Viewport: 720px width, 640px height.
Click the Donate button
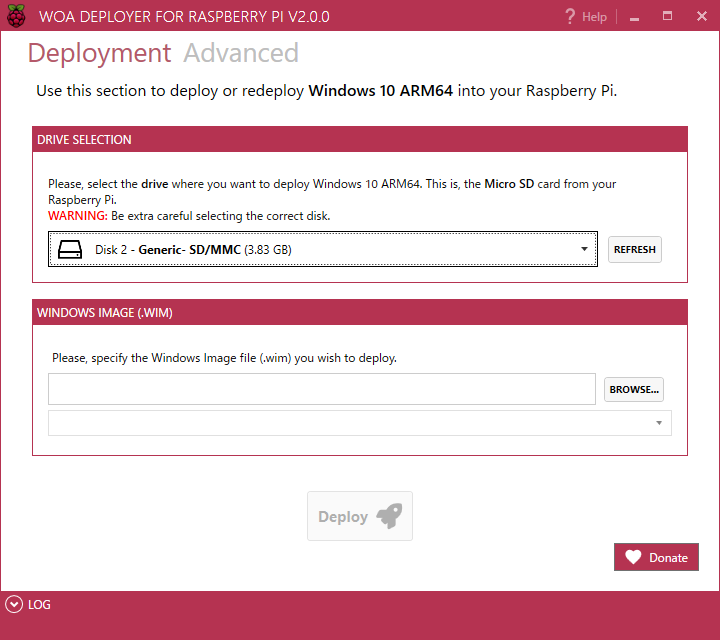point(656,557)
